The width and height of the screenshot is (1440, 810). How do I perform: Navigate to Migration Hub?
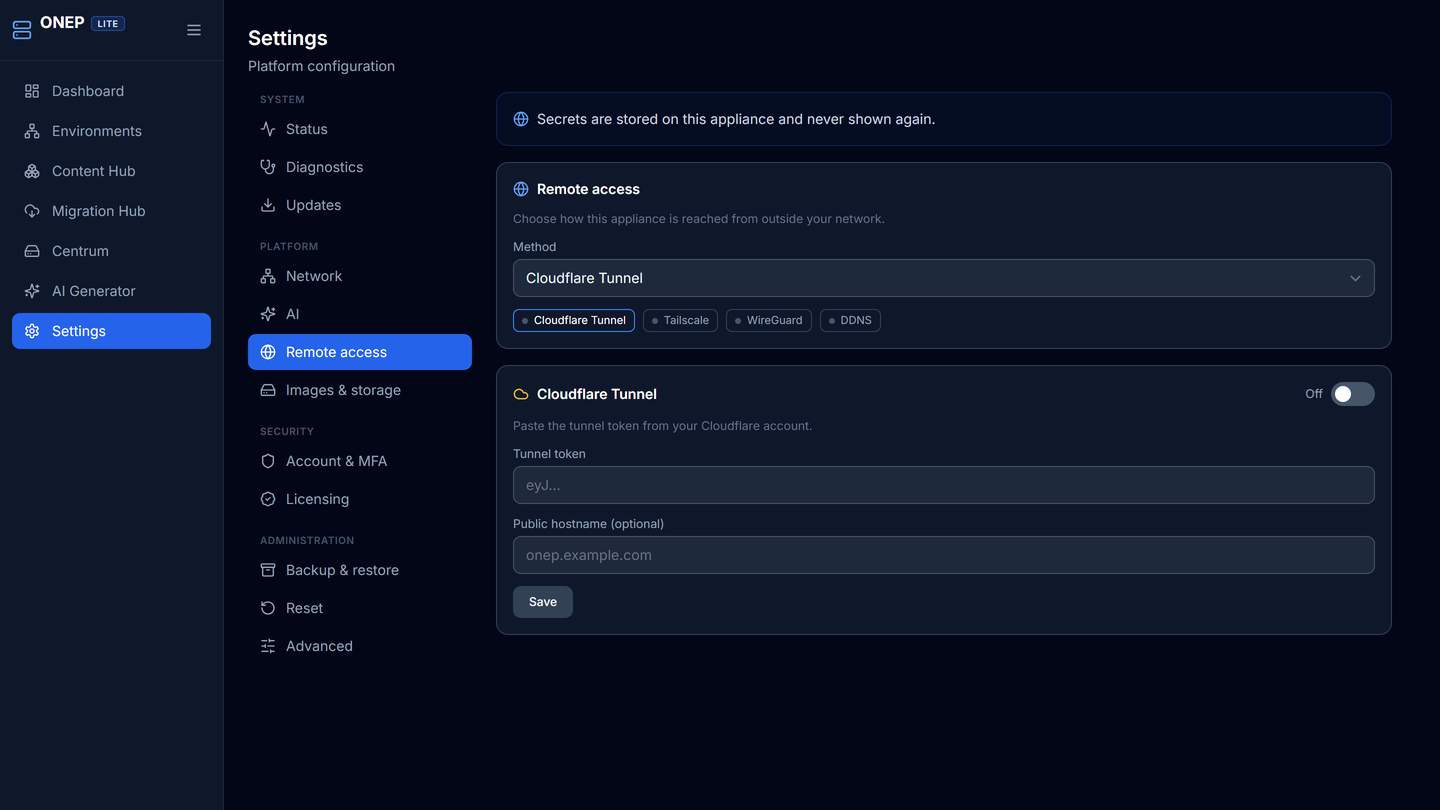point(111,211)
